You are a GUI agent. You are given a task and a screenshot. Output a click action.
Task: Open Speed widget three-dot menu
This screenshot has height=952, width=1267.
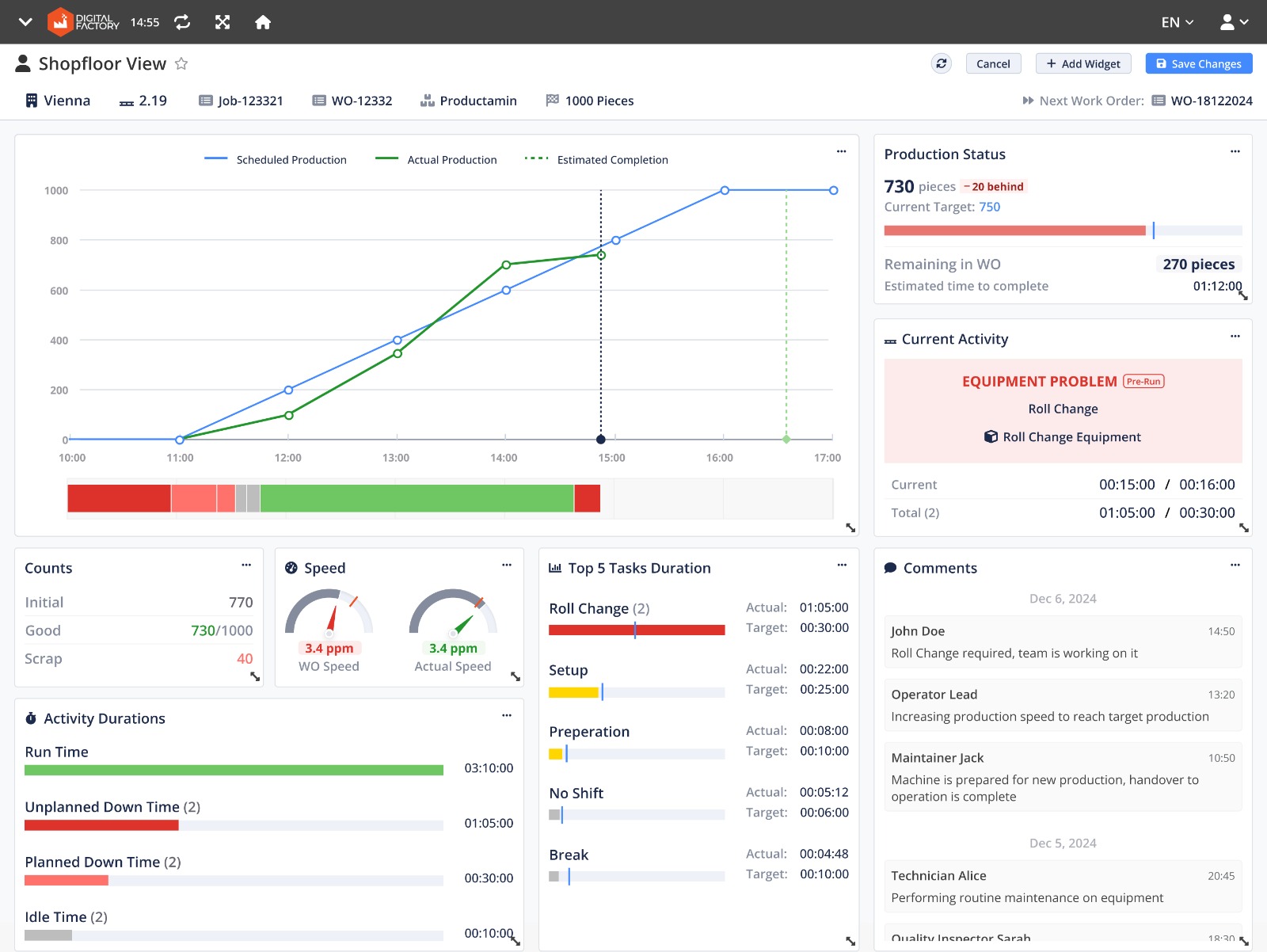pyautogui.click(x=507, y=565)
